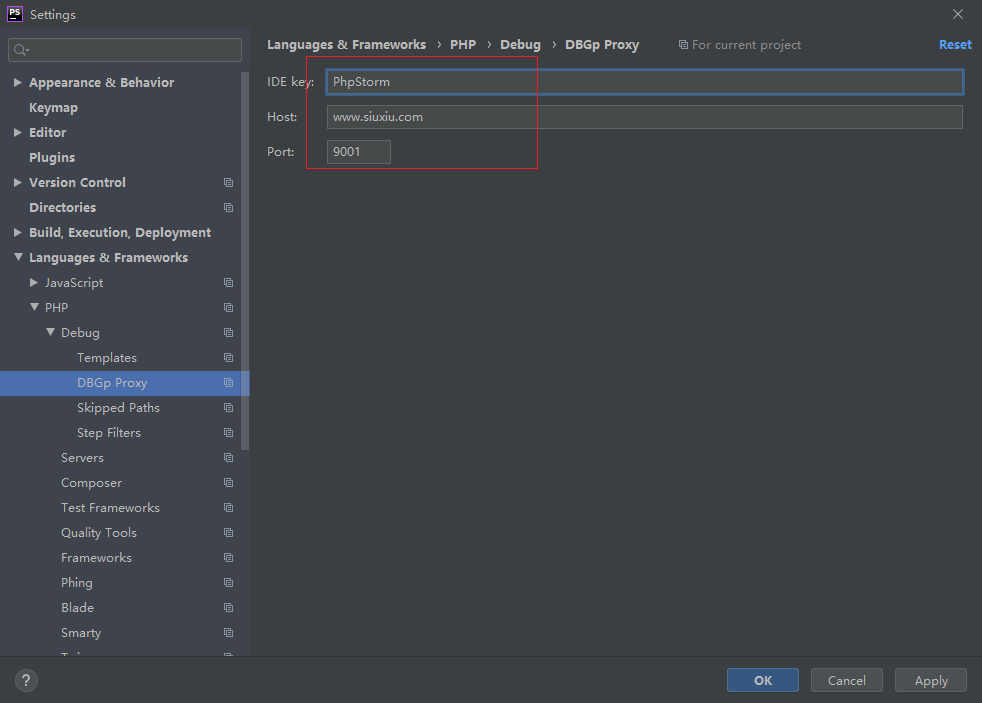This screenshot has width=982, height=703.
Task: Click project-level icon beside Directories
Action: (228, 208)
